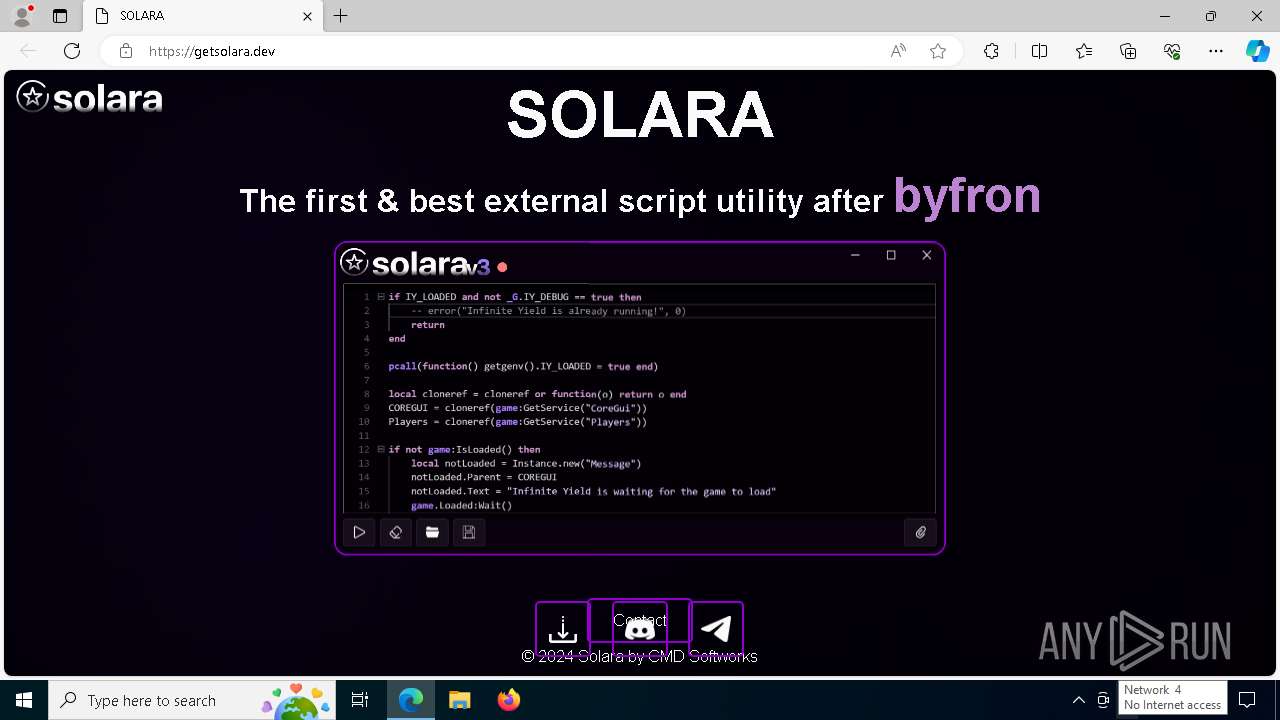This screenshot has width=1280, height=720.
Task: Refresh the page
Action: click(72, 51)
